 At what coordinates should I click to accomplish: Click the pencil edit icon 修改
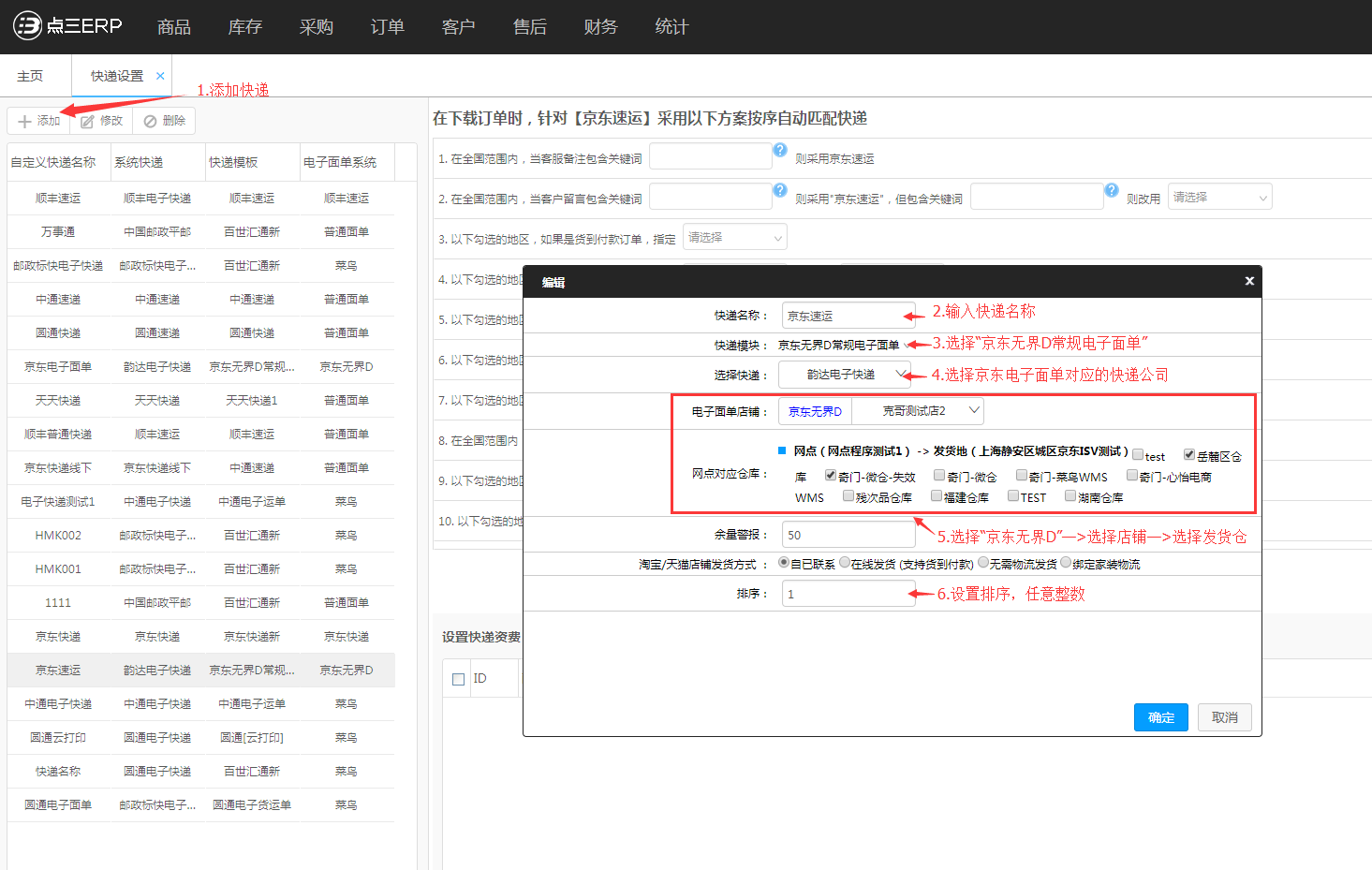pos(87,121)
